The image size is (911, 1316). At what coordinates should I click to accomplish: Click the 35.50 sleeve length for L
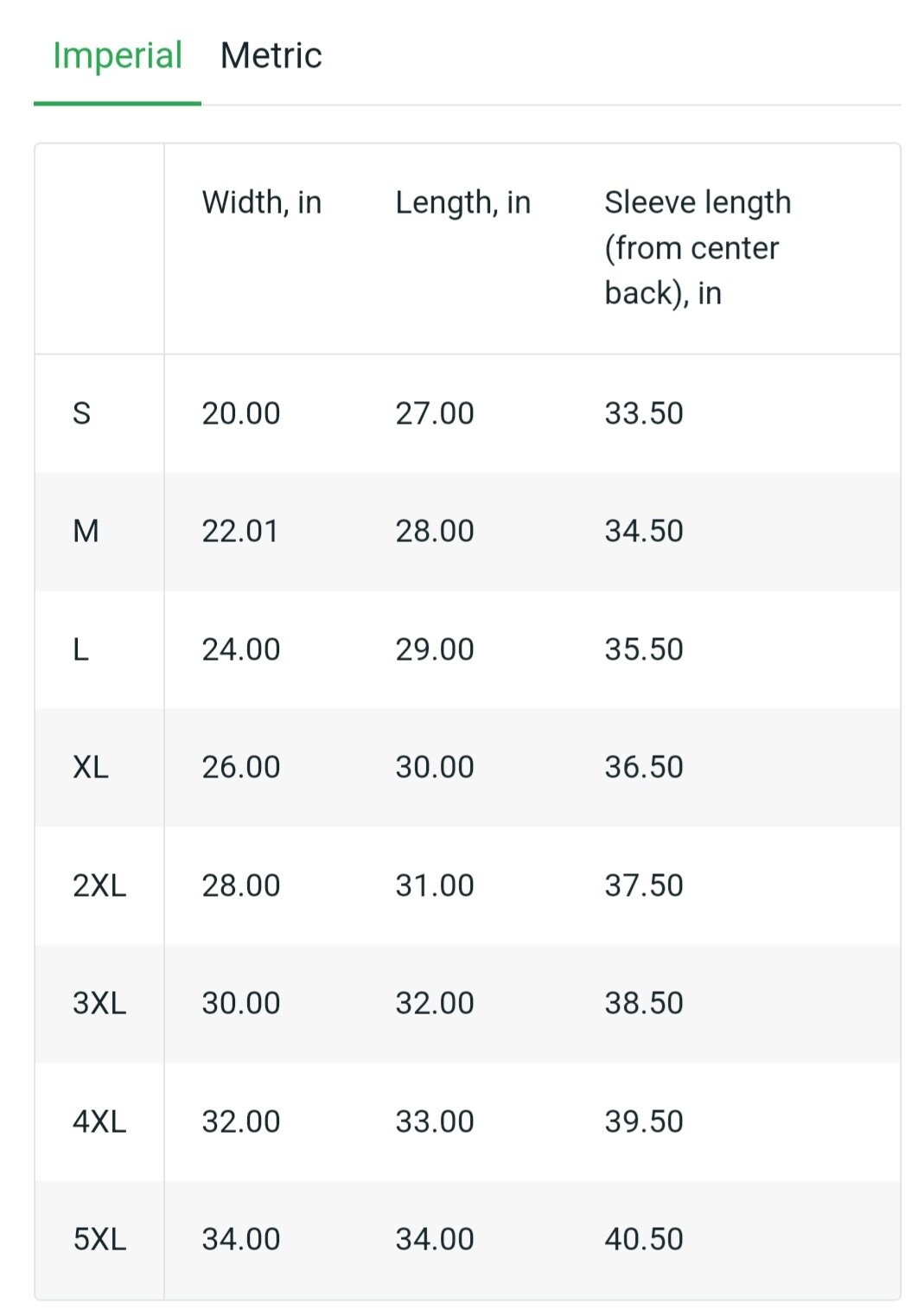pos(644,649)
